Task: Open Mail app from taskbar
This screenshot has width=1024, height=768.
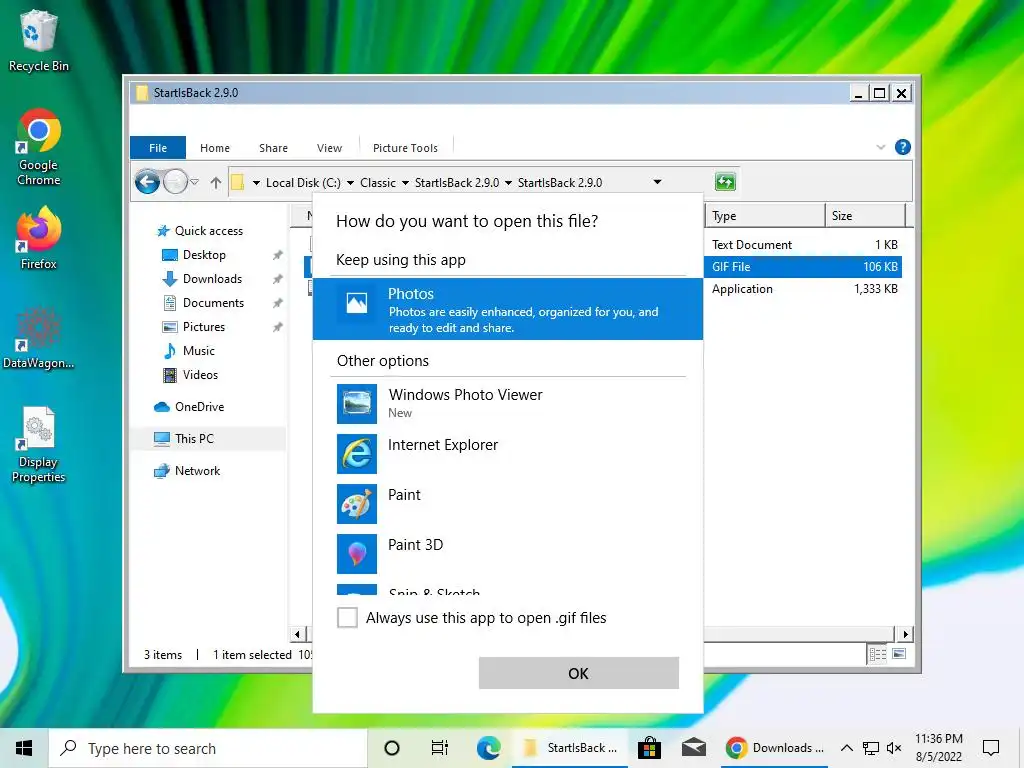Action: point(694,748)
